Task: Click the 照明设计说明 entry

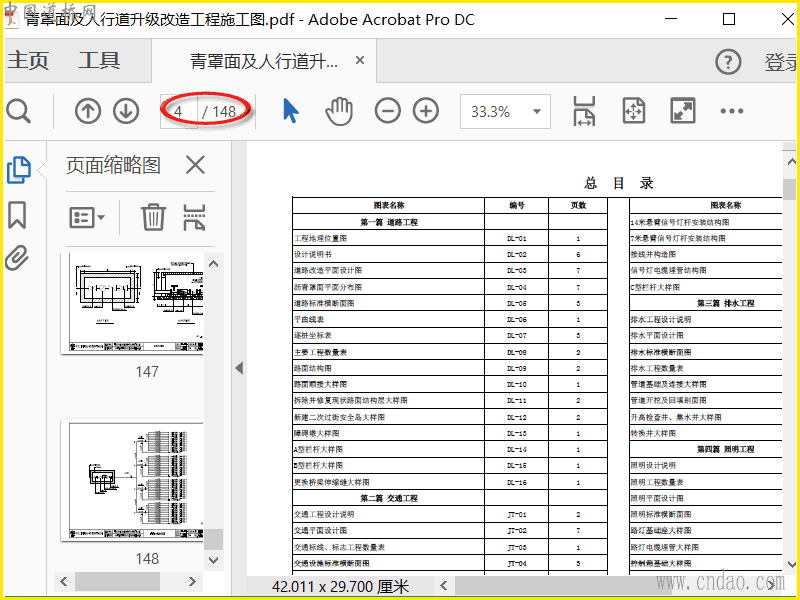Action: tap(653, 465)
